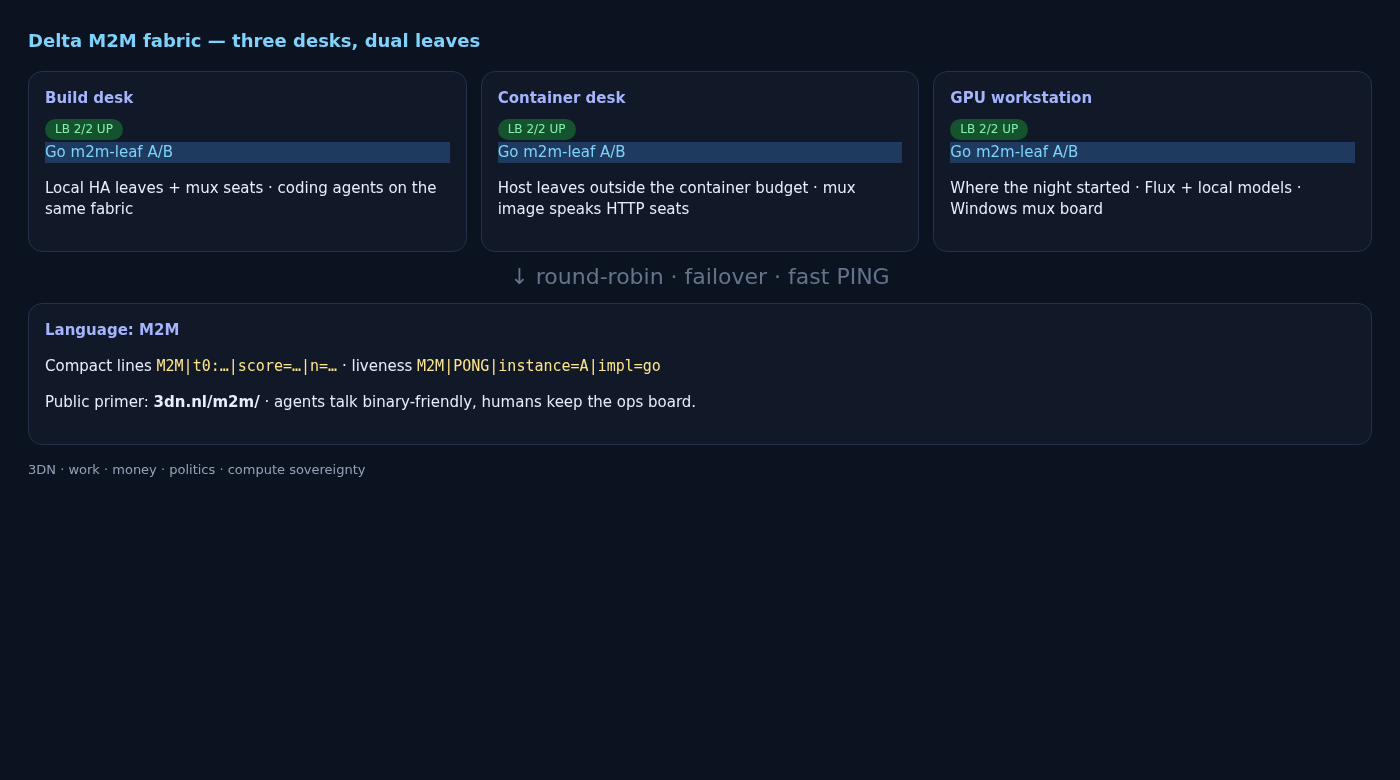
Task: Select the GPU workstation card heading
Action: (1021, 98)
